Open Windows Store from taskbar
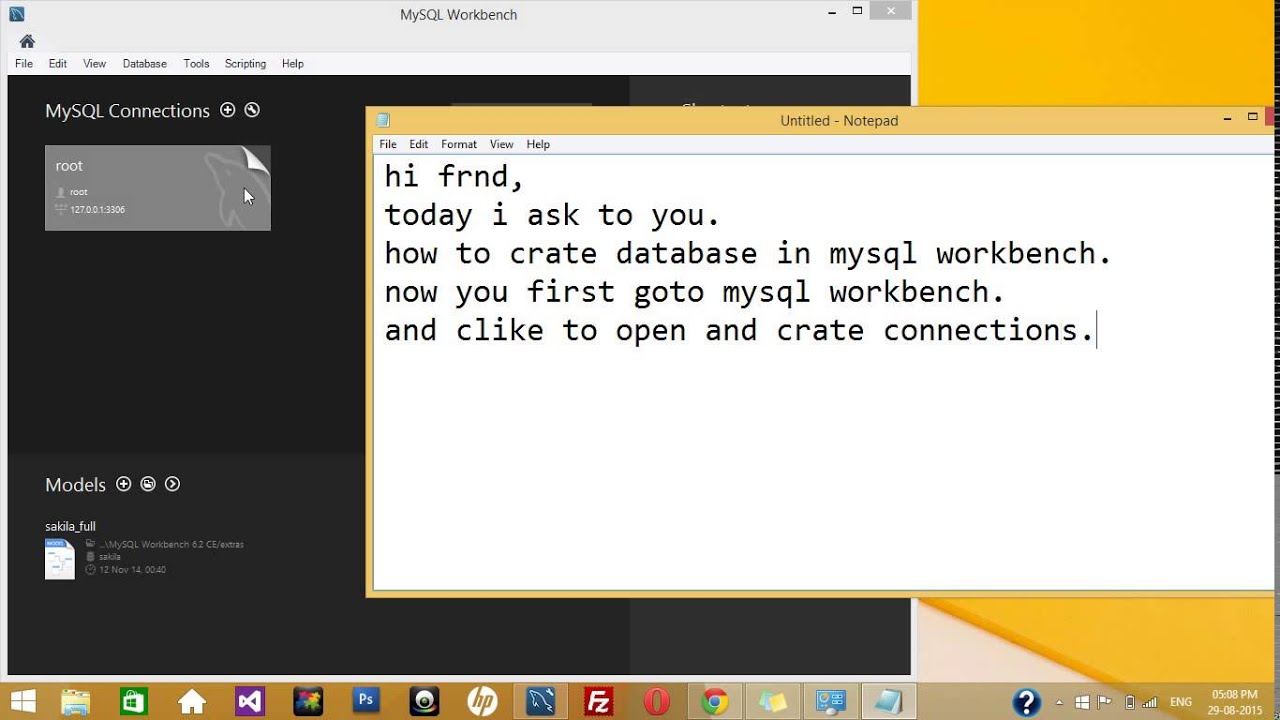This screenshot has height=720, width=1280. click(x=134, y=701)
